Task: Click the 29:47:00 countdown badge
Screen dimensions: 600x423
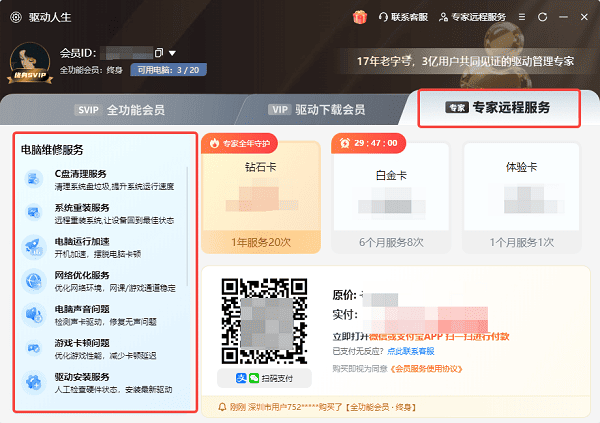Action: (368, 144)
